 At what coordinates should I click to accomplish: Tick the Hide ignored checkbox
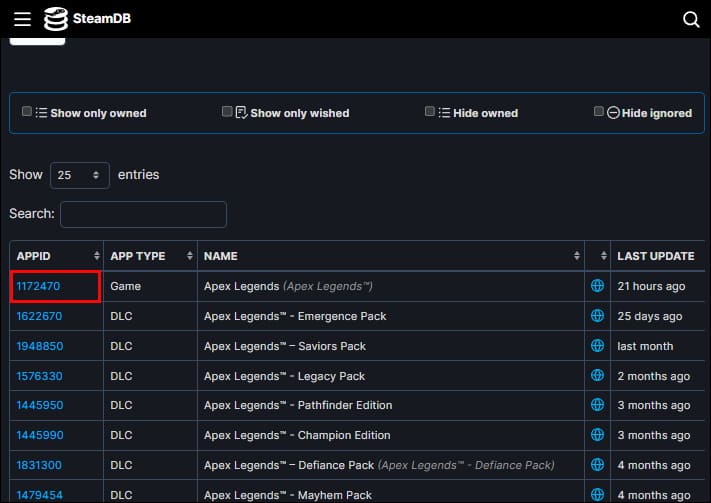[599, 111]
